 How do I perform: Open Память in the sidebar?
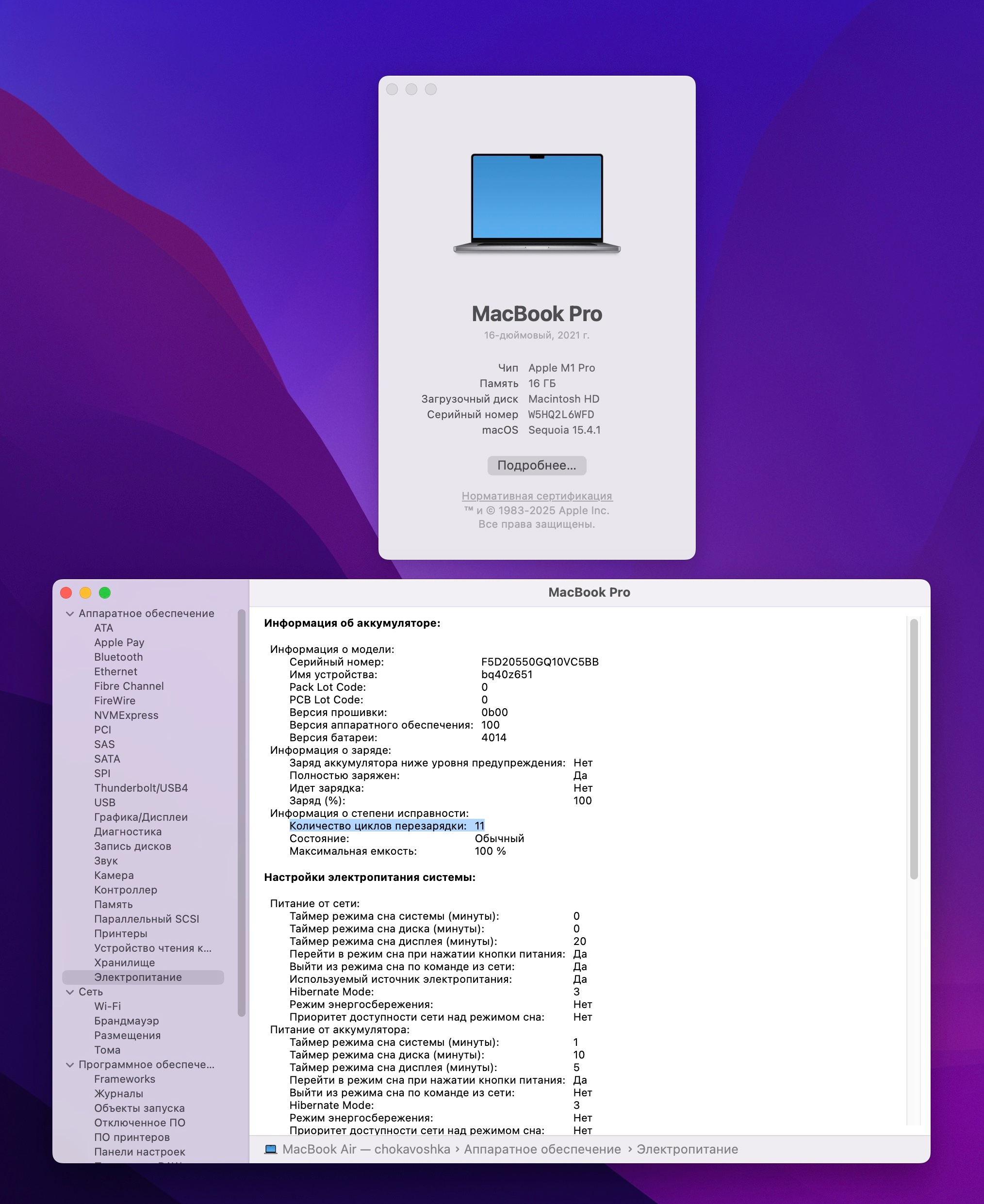pos(114,904)
